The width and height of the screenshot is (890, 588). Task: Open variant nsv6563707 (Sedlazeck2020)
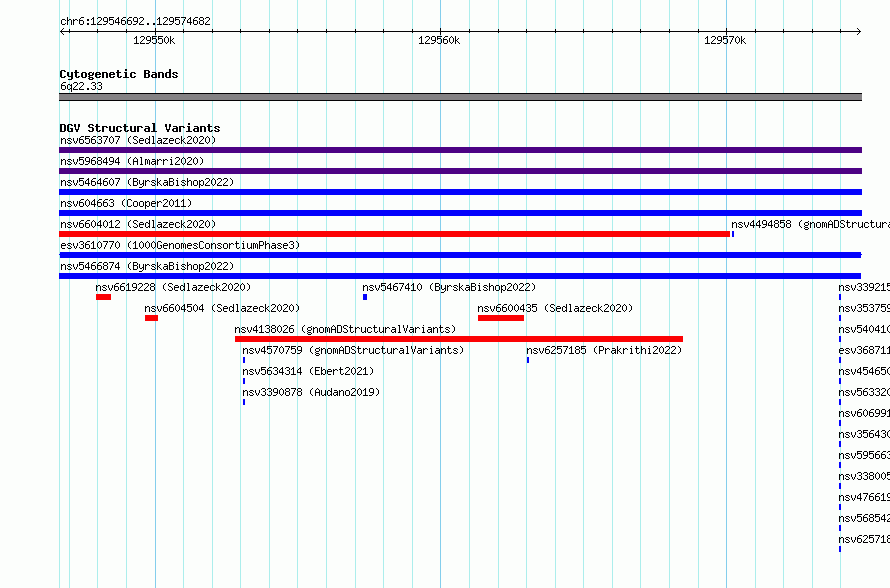click(x=138, y=140)
